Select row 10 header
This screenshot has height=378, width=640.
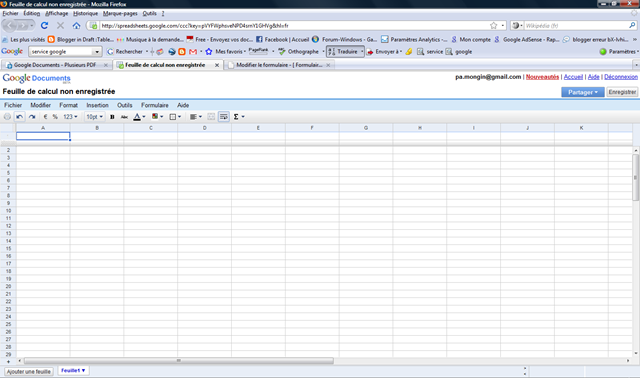(8, 211)
